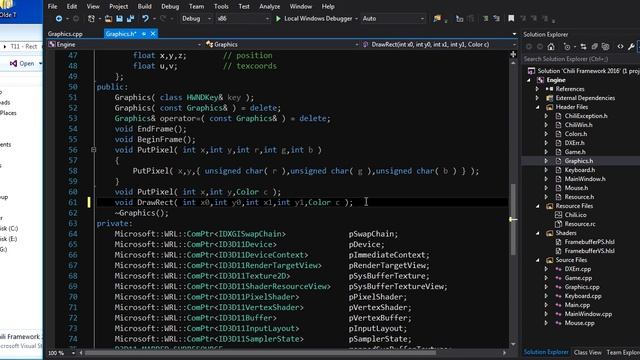Toggle a bookmark with the bookmark icon
This screenshot has width=640, height=360.
(511, 19)
